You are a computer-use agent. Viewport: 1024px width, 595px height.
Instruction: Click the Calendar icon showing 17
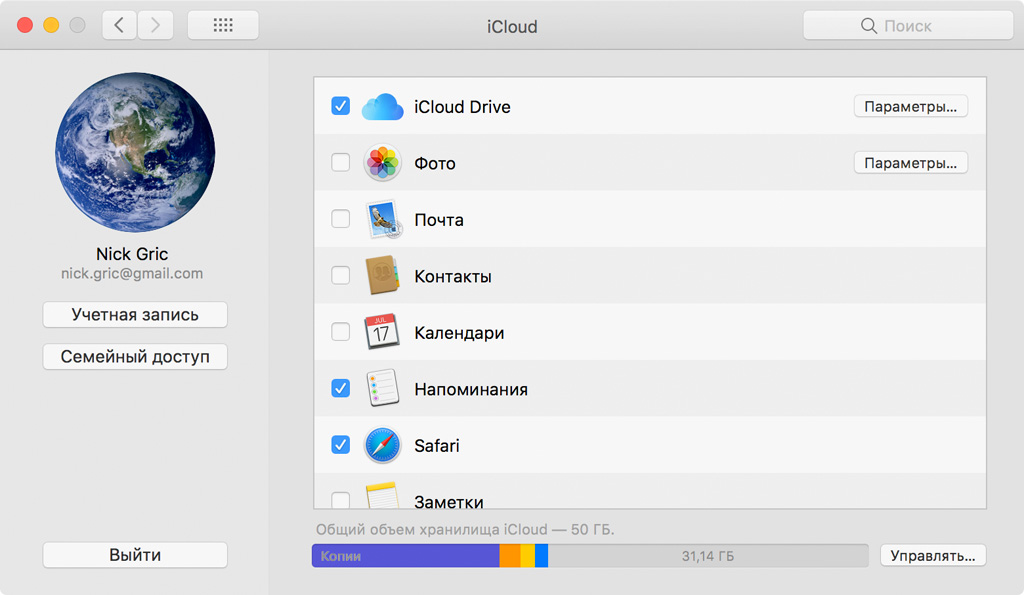[381, 332]
